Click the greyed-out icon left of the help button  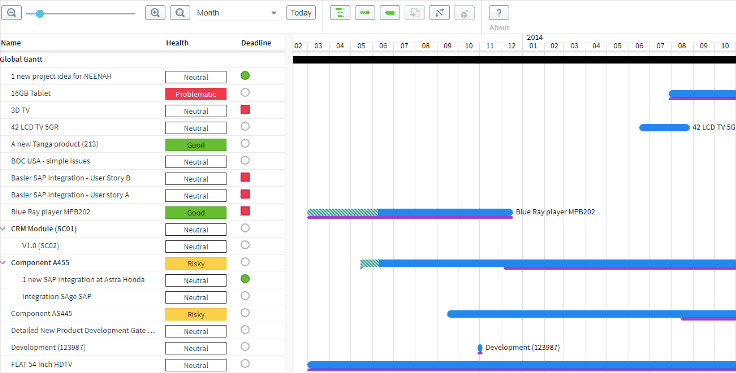click(464, 13)
